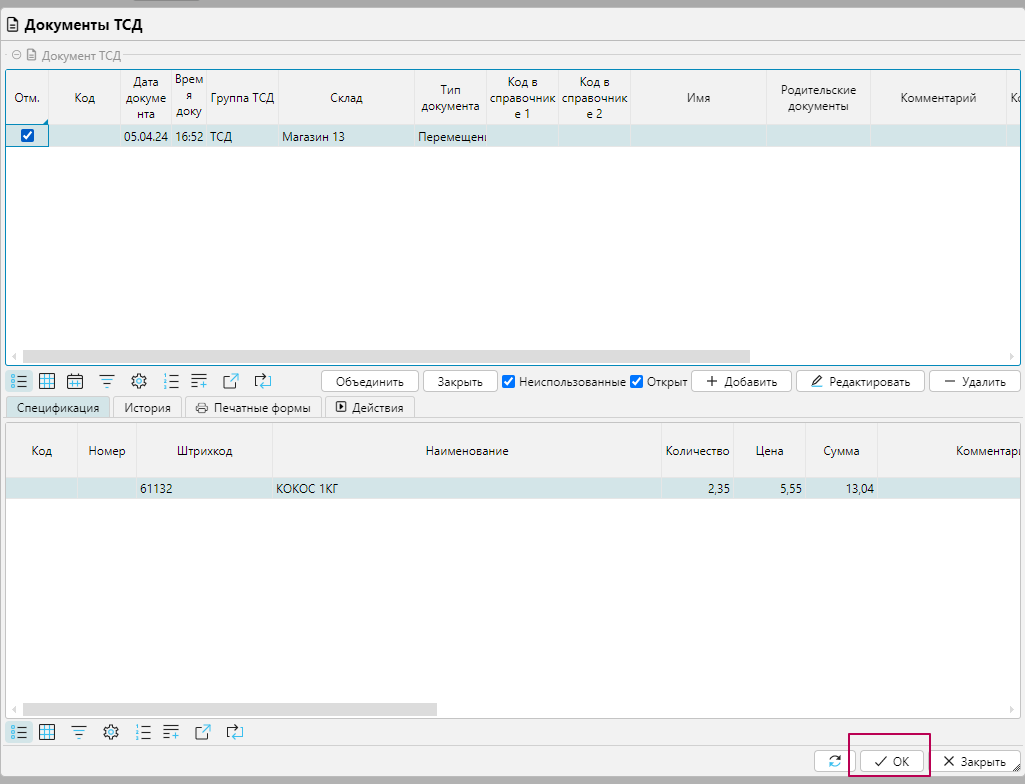1025x784 pixels.
Task: Click the export icon in the bottom specification toolbar
Action: tap(203, 732)
